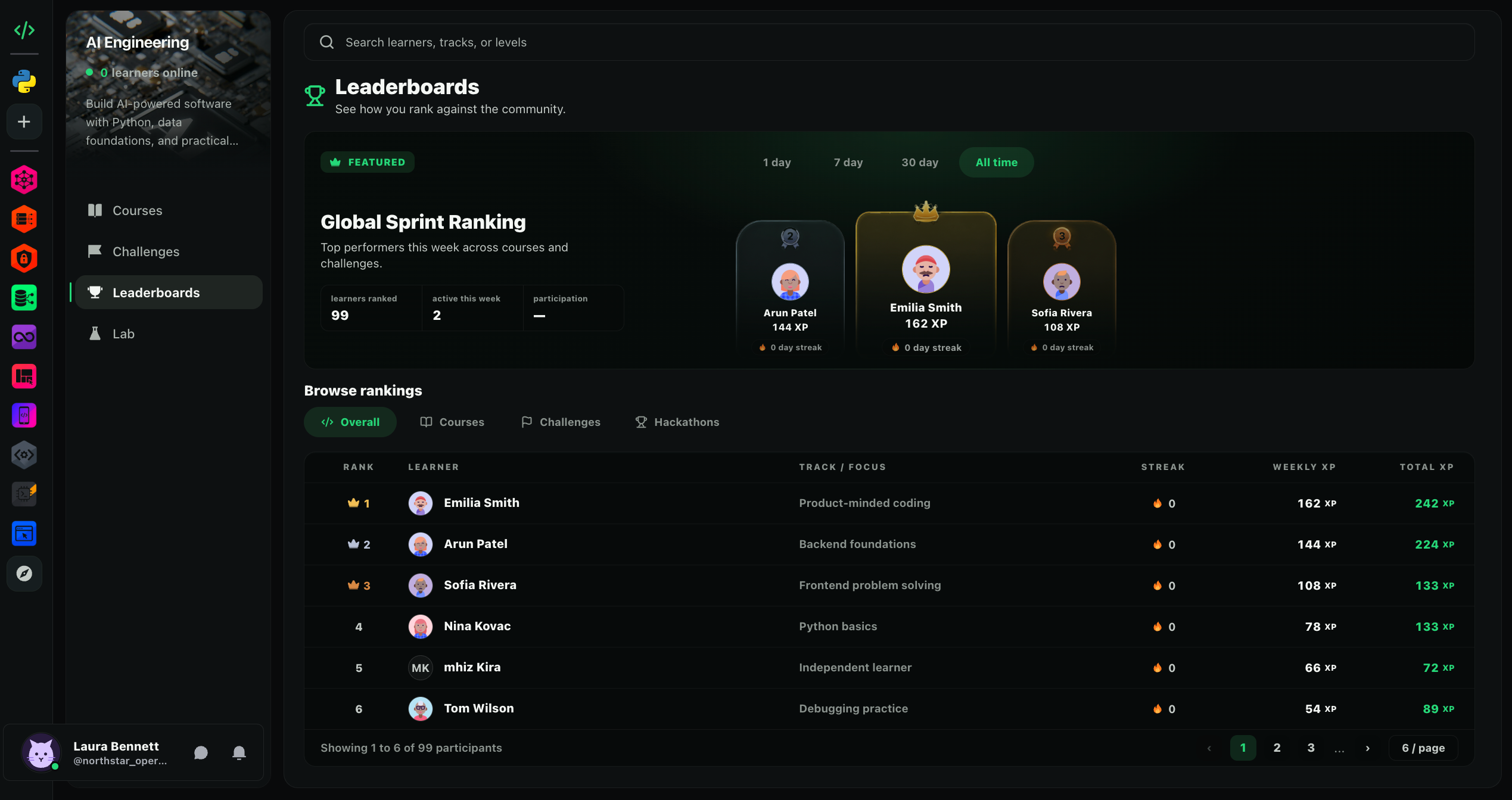The height and width of the screenshot is (800, 1512).
Task: Open the code-brackets home logo icon
Action: [x=24, y=30]
